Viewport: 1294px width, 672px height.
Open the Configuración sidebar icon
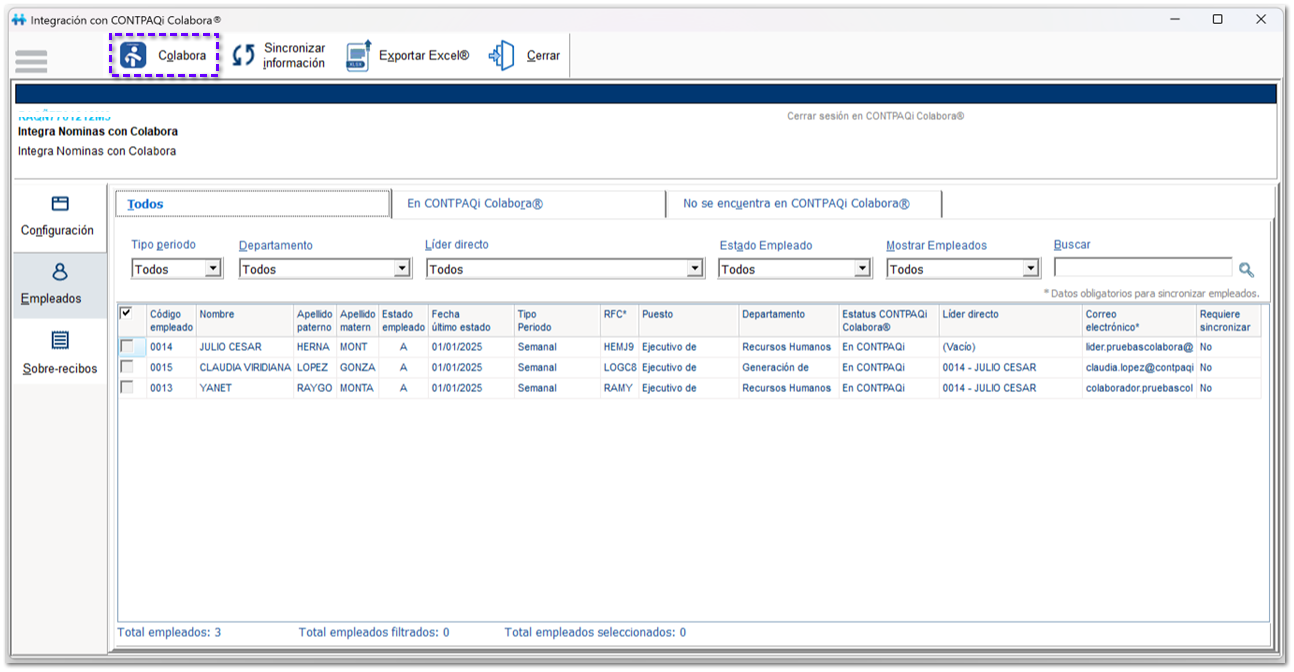point(60,203)
